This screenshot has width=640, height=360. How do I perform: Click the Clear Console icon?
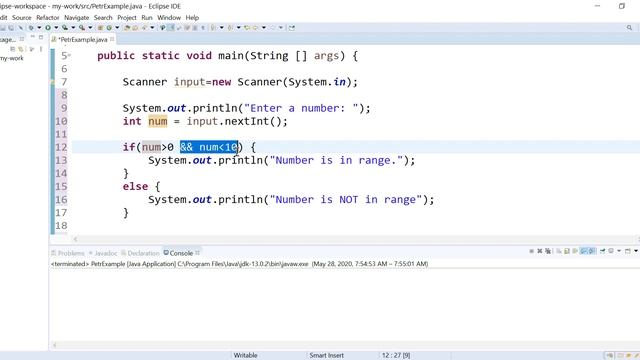[x=559, y=251]
